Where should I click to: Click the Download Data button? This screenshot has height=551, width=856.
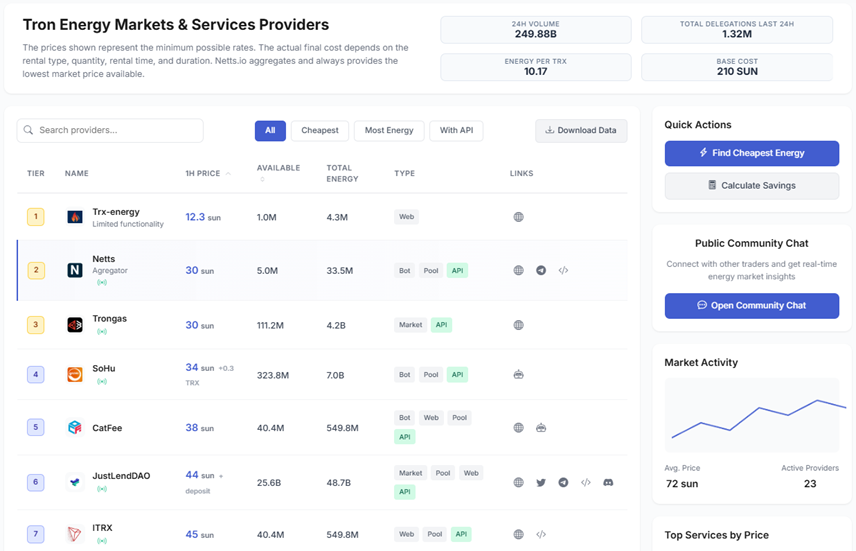(x=581, y=130)
